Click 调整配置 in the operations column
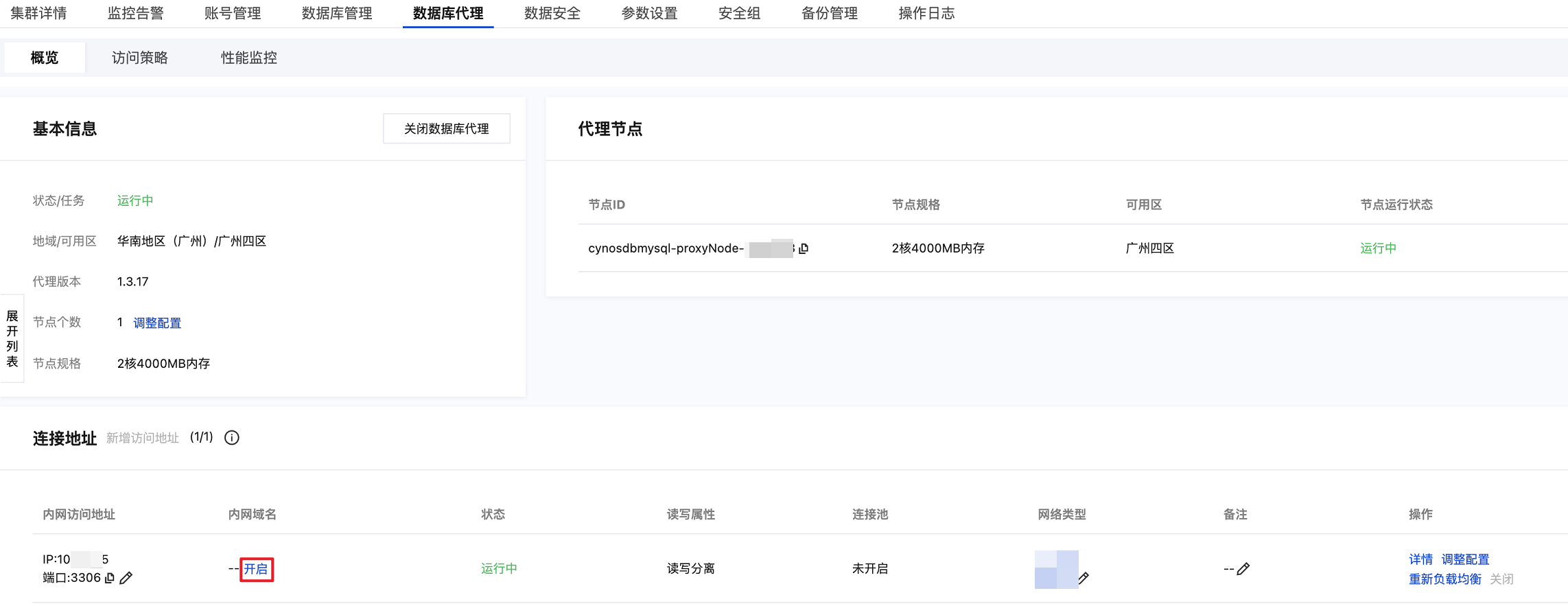Screen dimensions: 1568x606 [x=1465, y=559]
